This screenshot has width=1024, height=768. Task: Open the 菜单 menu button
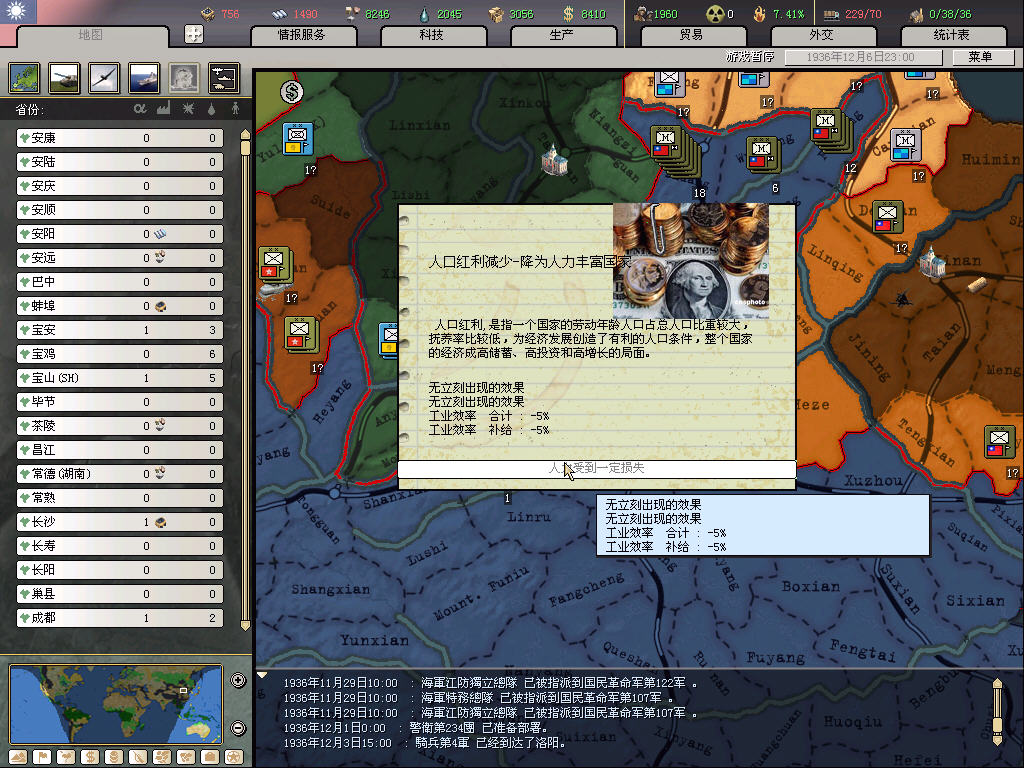coord(982,57)
